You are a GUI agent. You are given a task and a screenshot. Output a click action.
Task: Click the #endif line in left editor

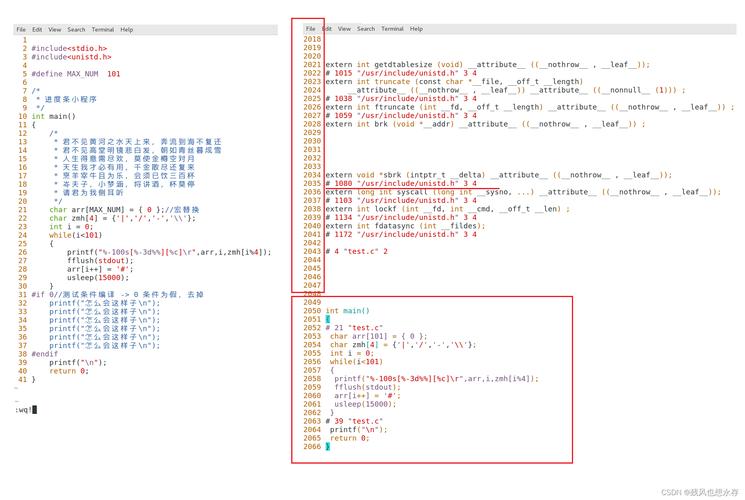45,354
